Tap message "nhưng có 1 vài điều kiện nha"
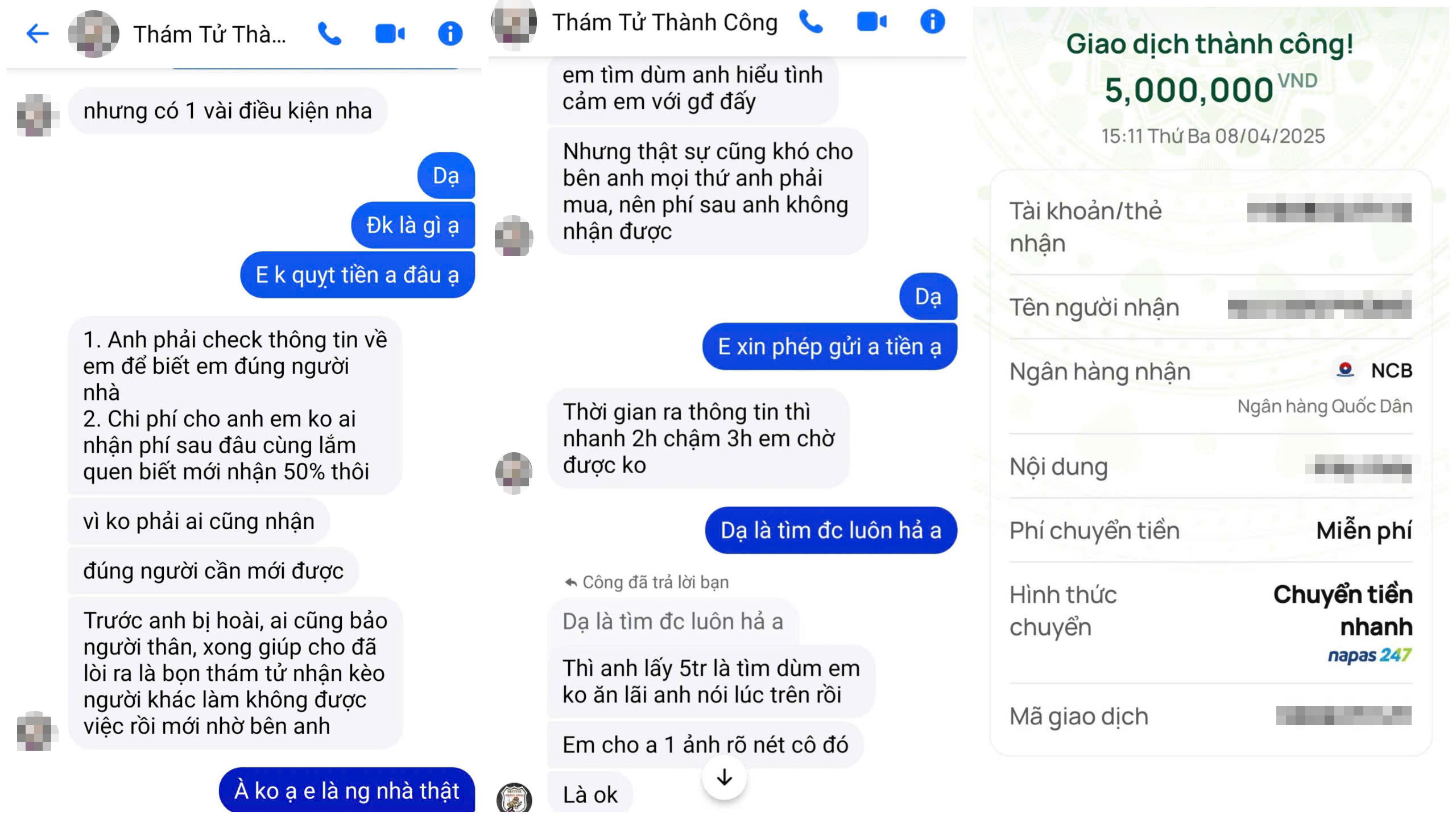The image size is (1456, 819). point(227,111)
